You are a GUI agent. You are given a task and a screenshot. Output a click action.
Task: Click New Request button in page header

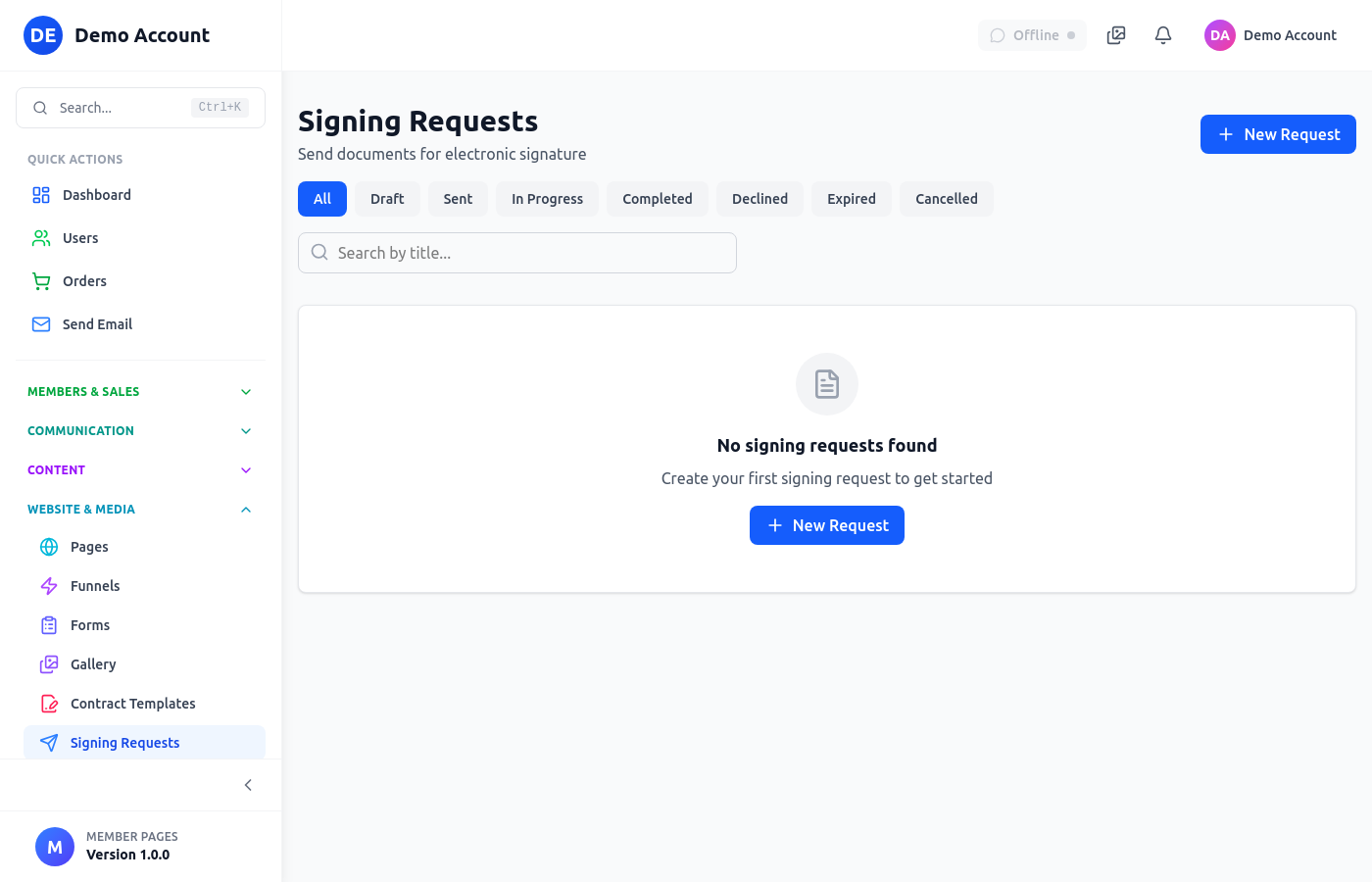pyautogui.click(x=1278, y=134)
